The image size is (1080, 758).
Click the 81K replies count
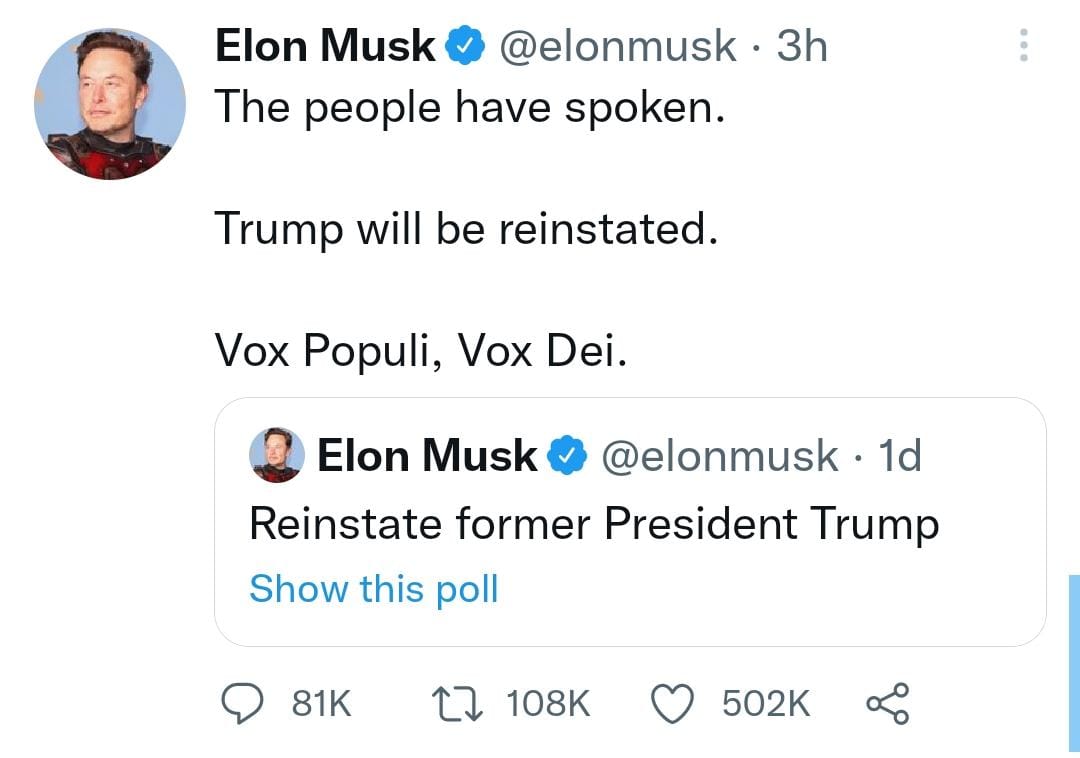(x=321, y=704)
